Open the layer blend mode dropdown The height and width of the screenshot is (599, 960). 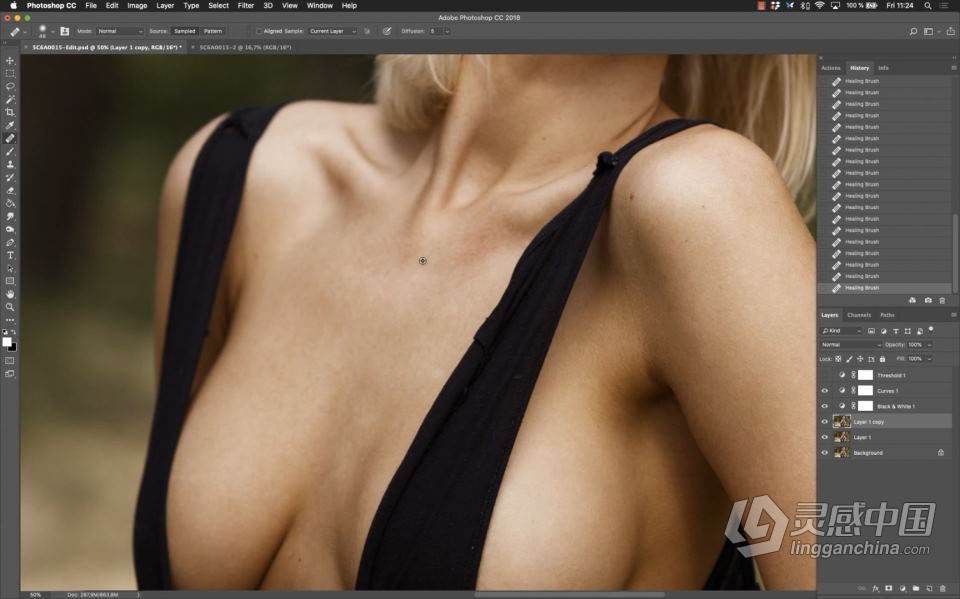[x=851, y=345]
